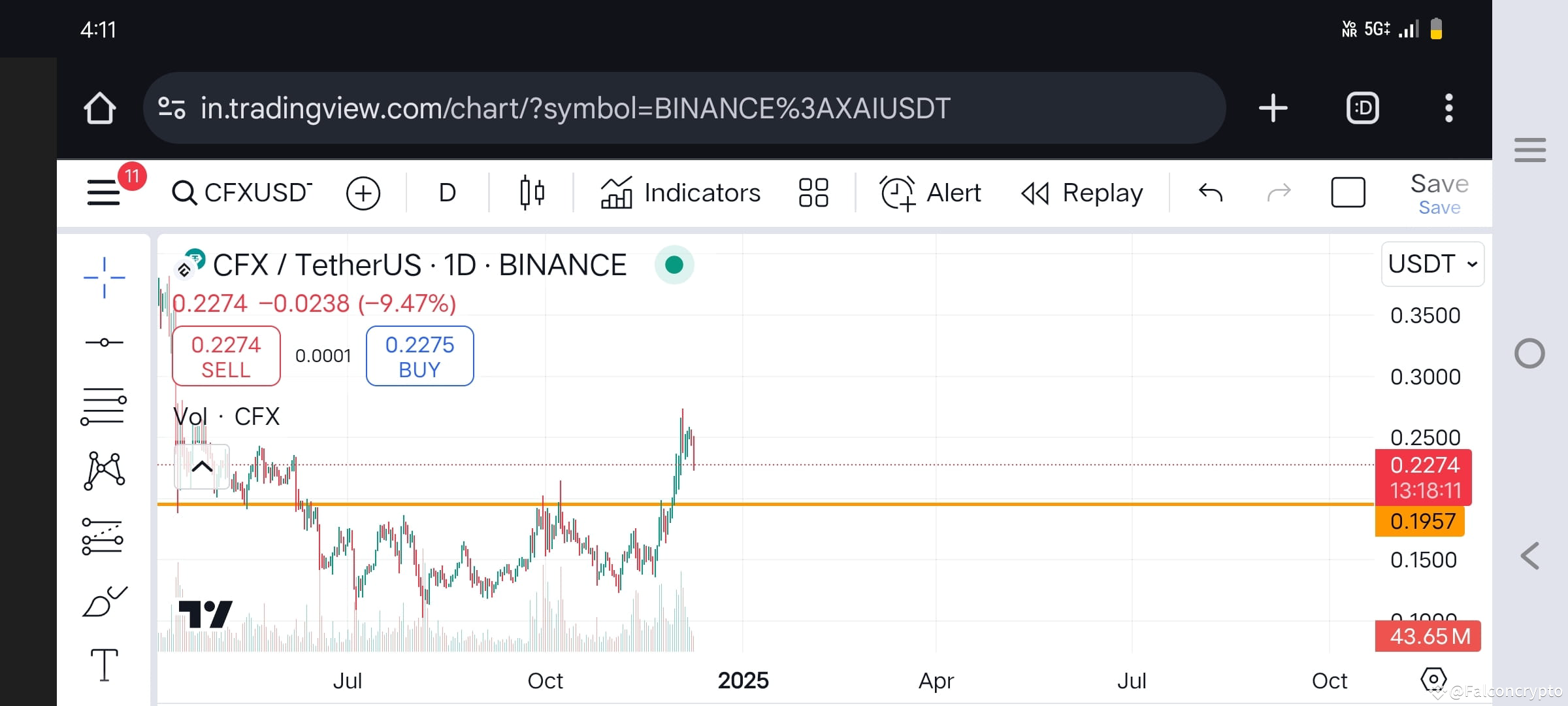Open the browser three-dot menu

tap(1449, 109)
